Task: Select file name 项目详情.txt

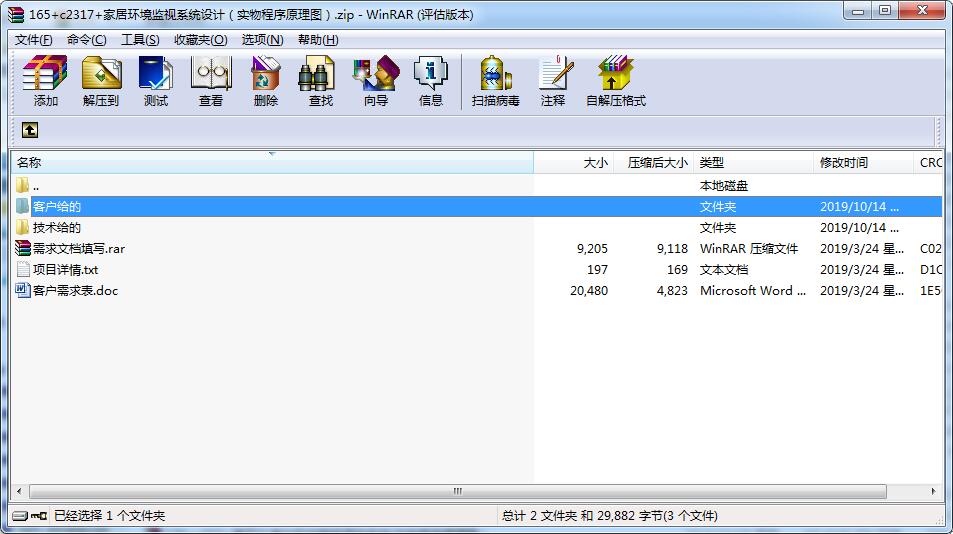Action: coord(66,269)
